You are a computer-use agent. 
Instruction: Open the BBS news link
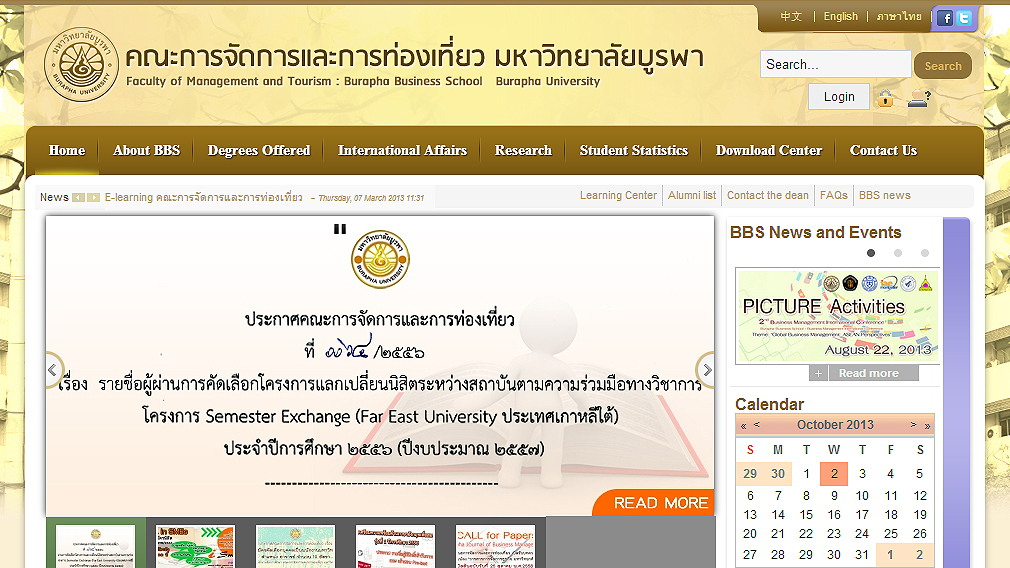[884, 195]
